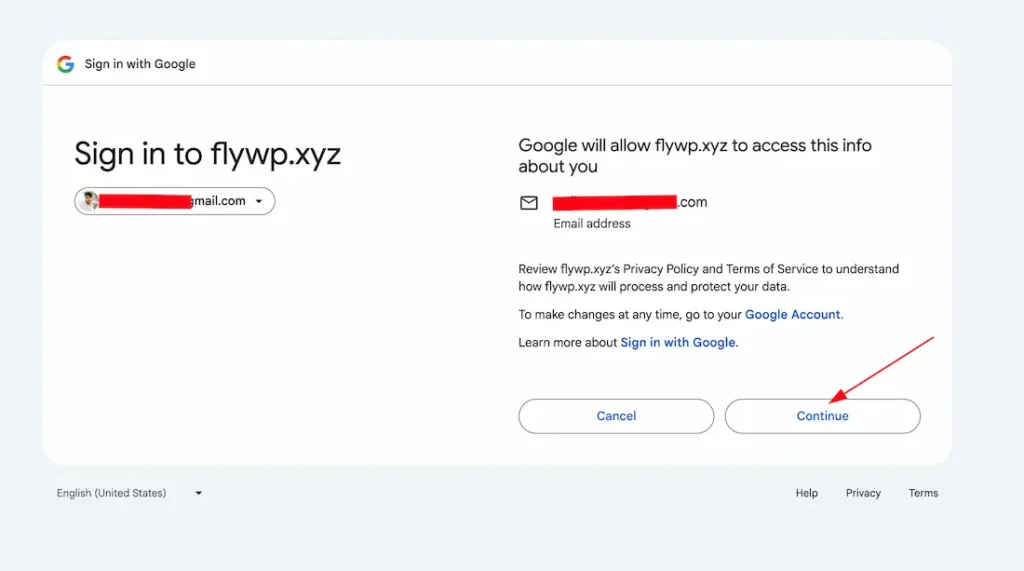Expand the account chooser dropdown arrow
This screenshot has width=1024, height=571.
tap(259, 202)
